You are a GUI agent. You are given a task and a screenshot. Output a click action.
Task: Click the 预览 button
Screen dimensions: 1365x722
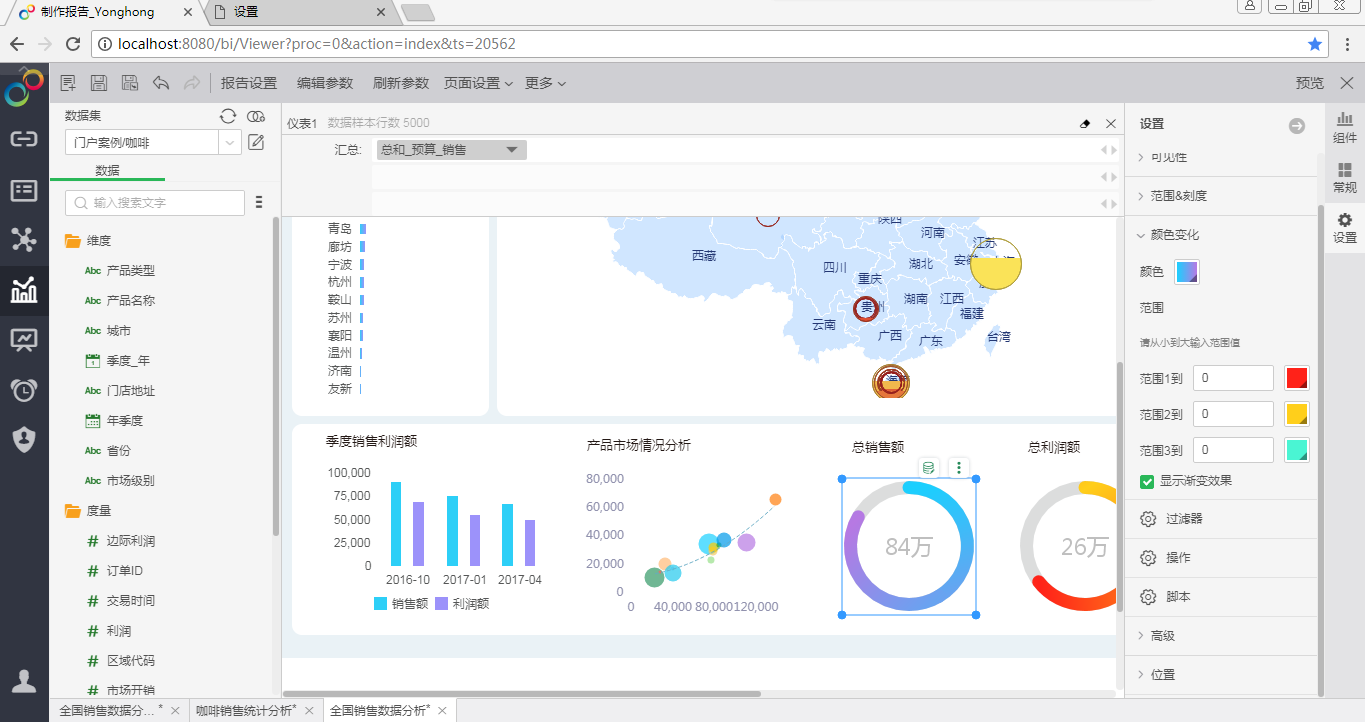pyautogui.click(x=1309, y=83)
